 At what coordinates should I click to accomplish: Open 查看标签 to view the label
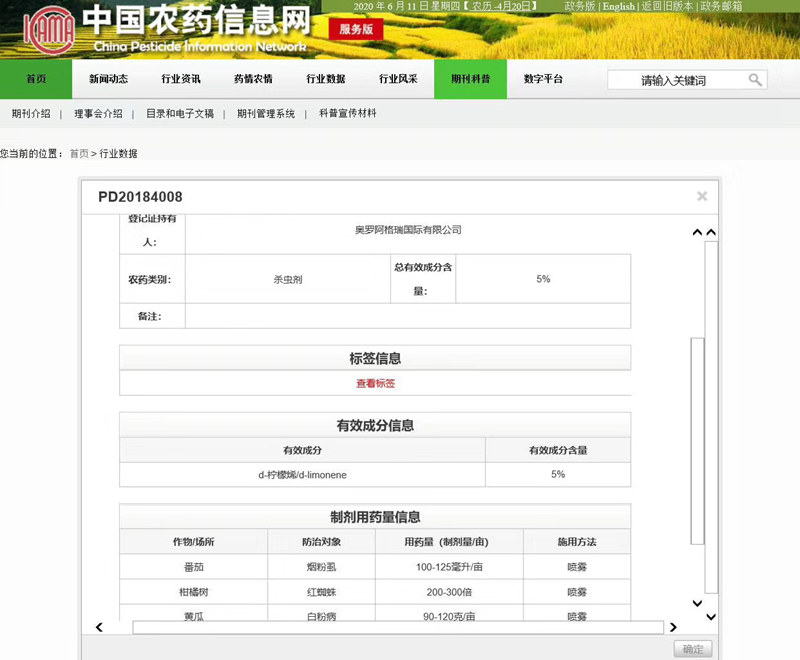pyautogui.click(x=374, y=383)
